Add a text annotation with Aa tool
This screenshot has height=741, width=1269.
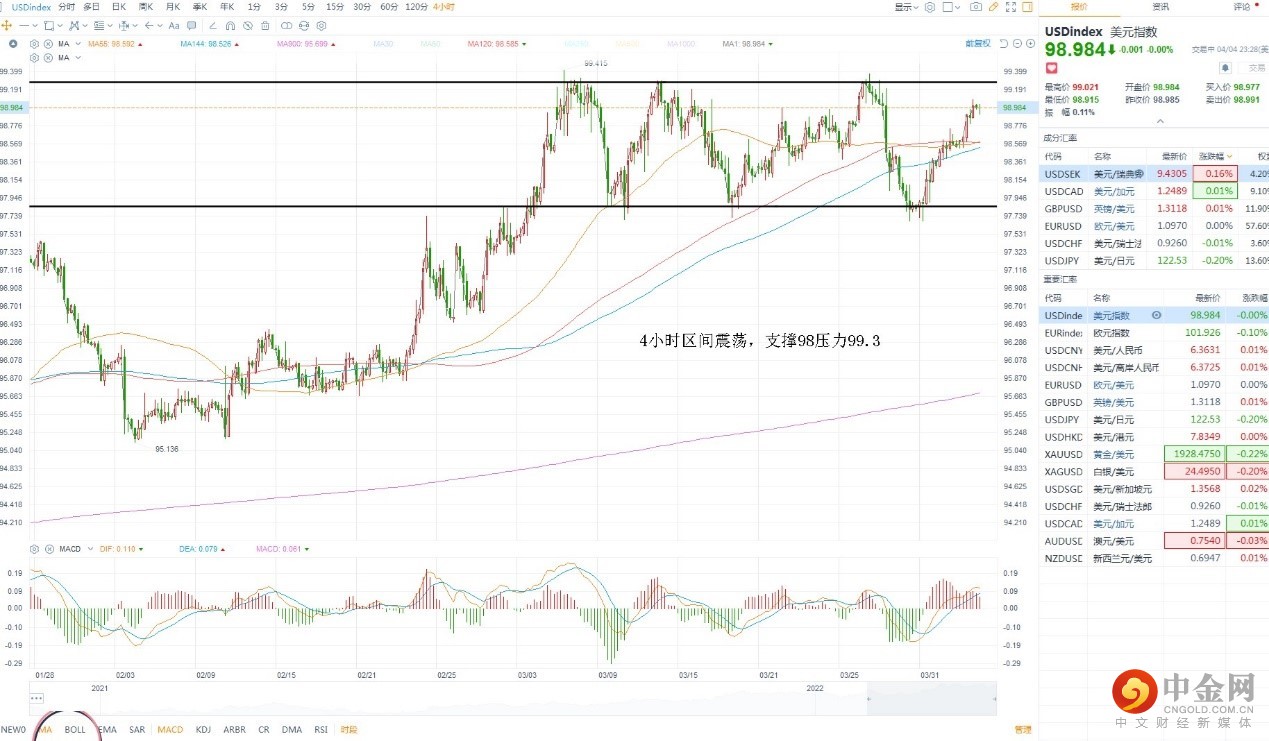click(174, 26)
